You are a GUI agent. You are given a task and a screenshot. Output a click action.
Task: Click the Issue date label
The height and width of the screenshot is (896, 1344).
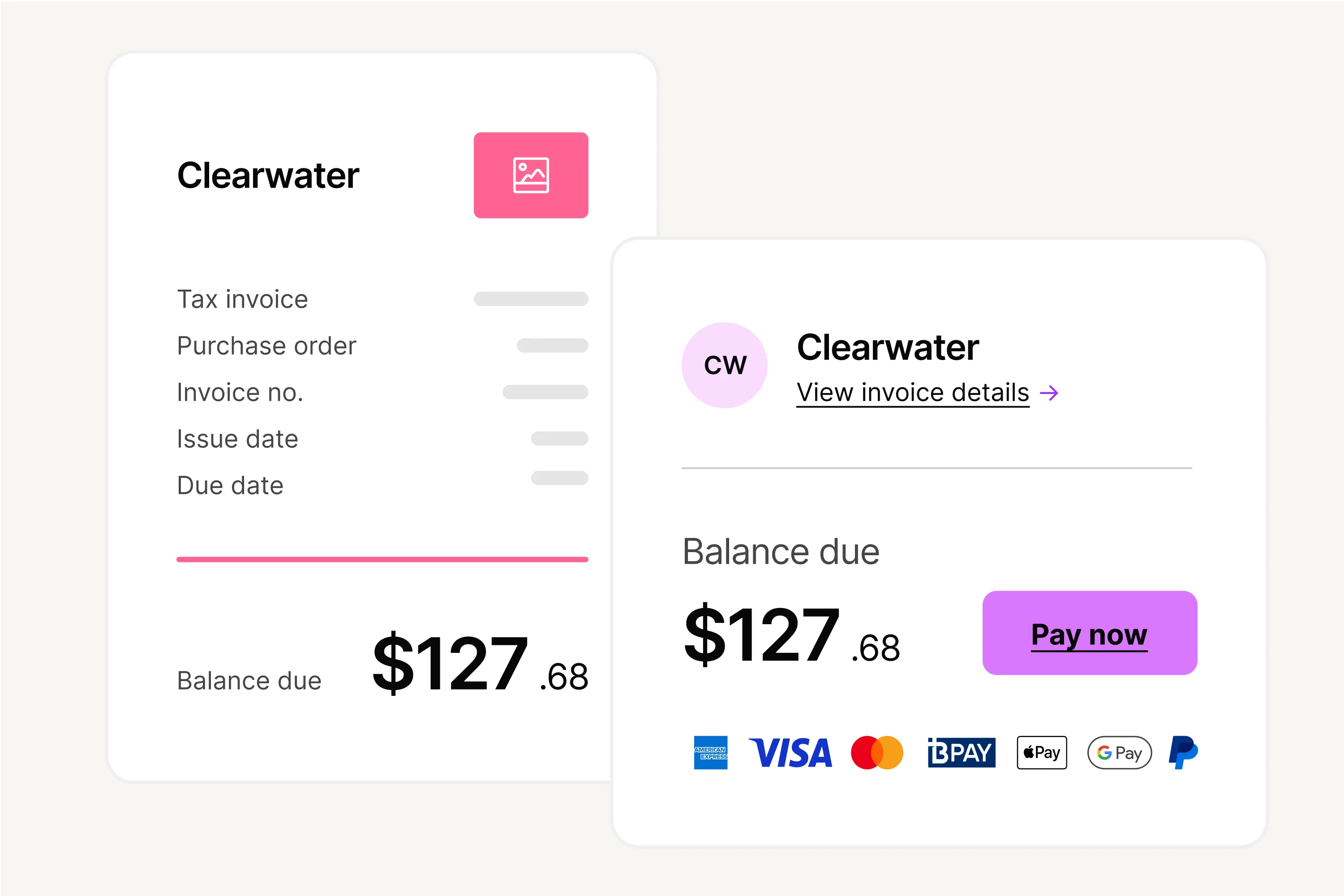click(x=237, y=439)
